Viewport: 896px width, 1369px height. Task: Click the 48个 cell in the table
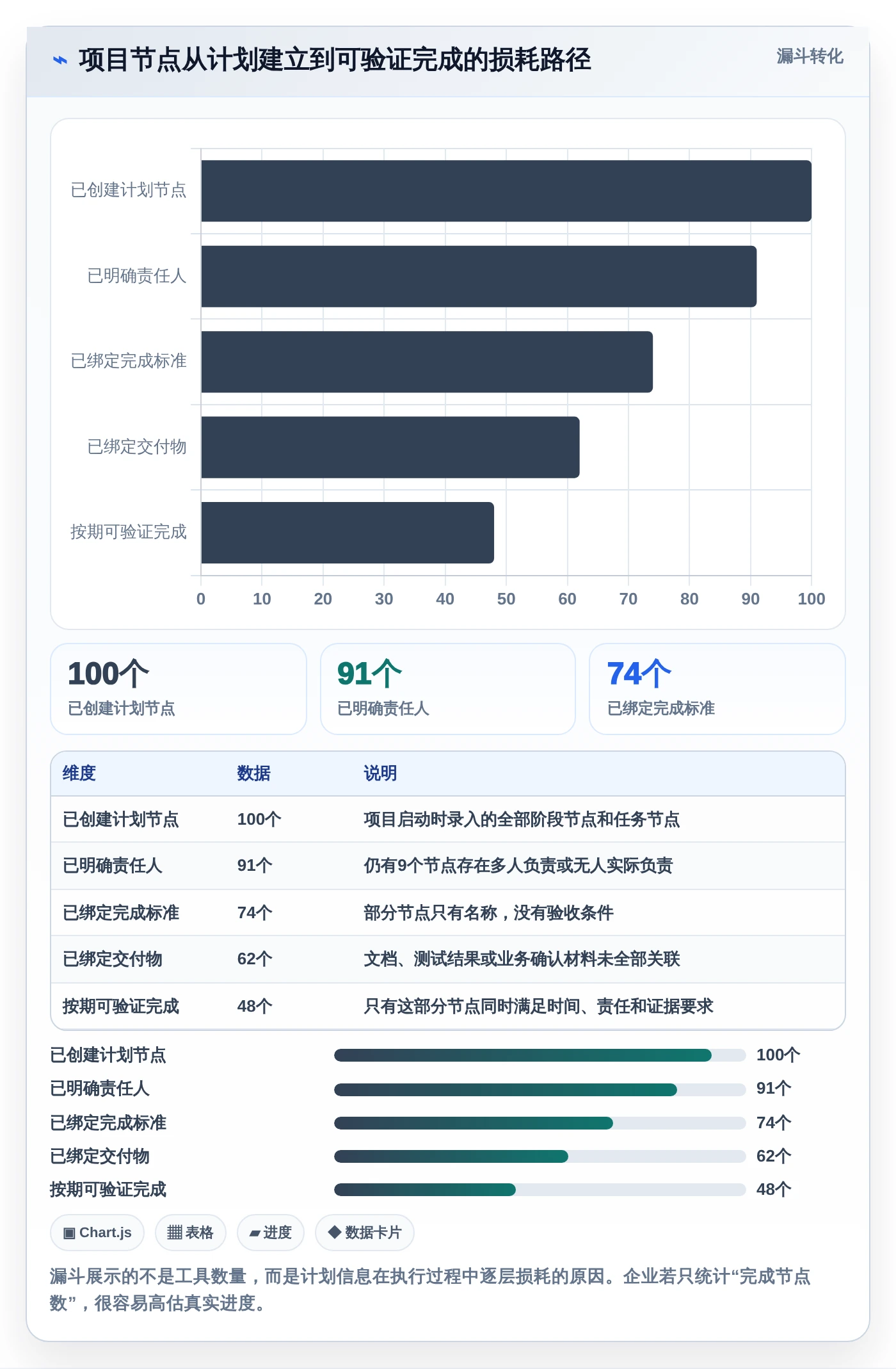pyautogui.click(x=255, y=1006)
